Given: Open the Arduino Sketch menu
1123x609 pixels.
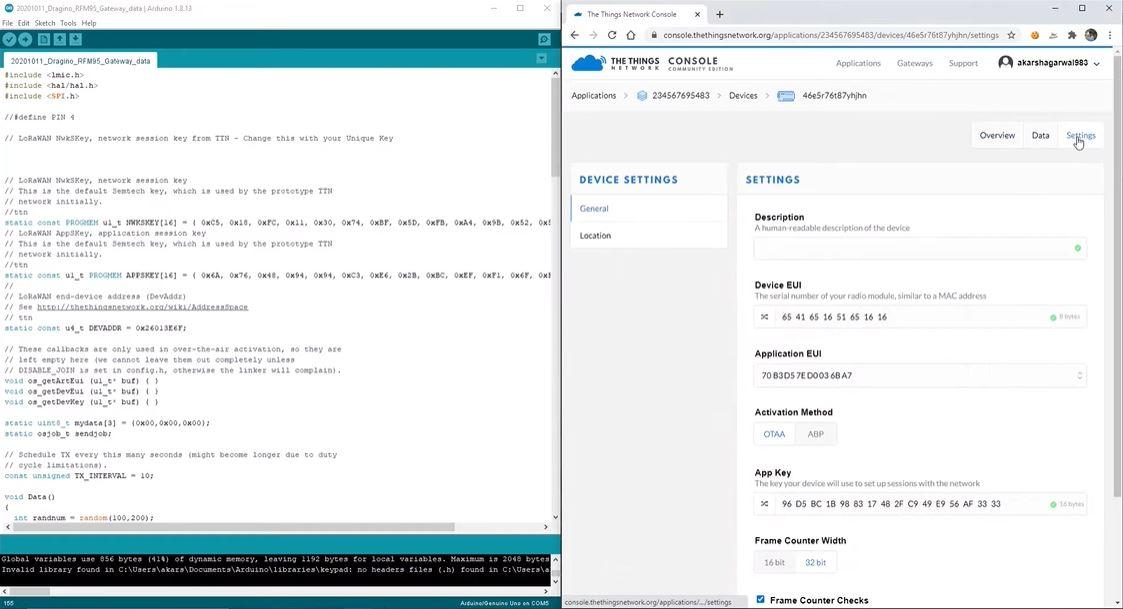Looking at the screenshot, I should 45,23.
